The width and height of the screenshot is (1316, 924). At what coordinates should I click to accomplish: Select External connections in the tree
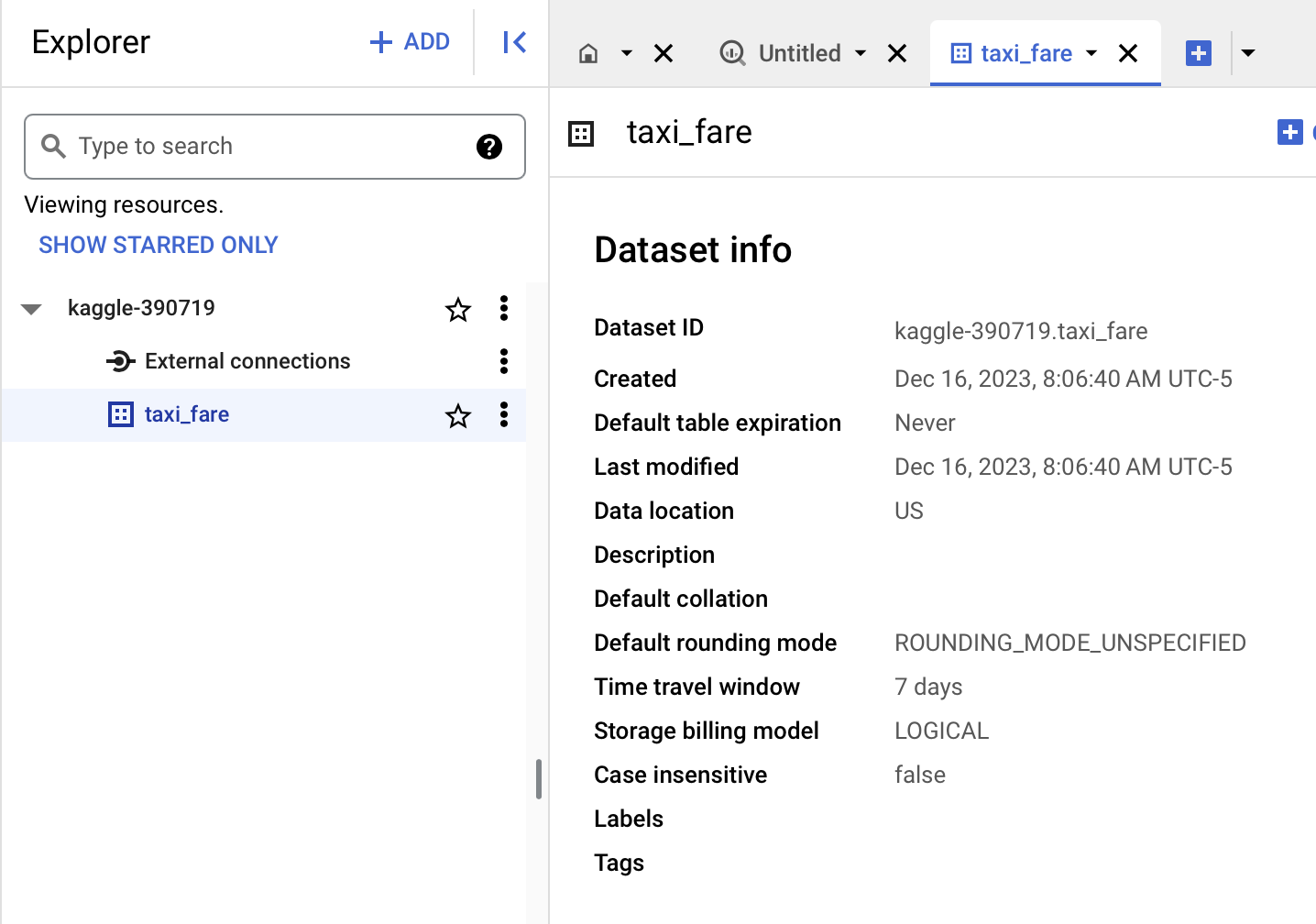tap(247, 361)
